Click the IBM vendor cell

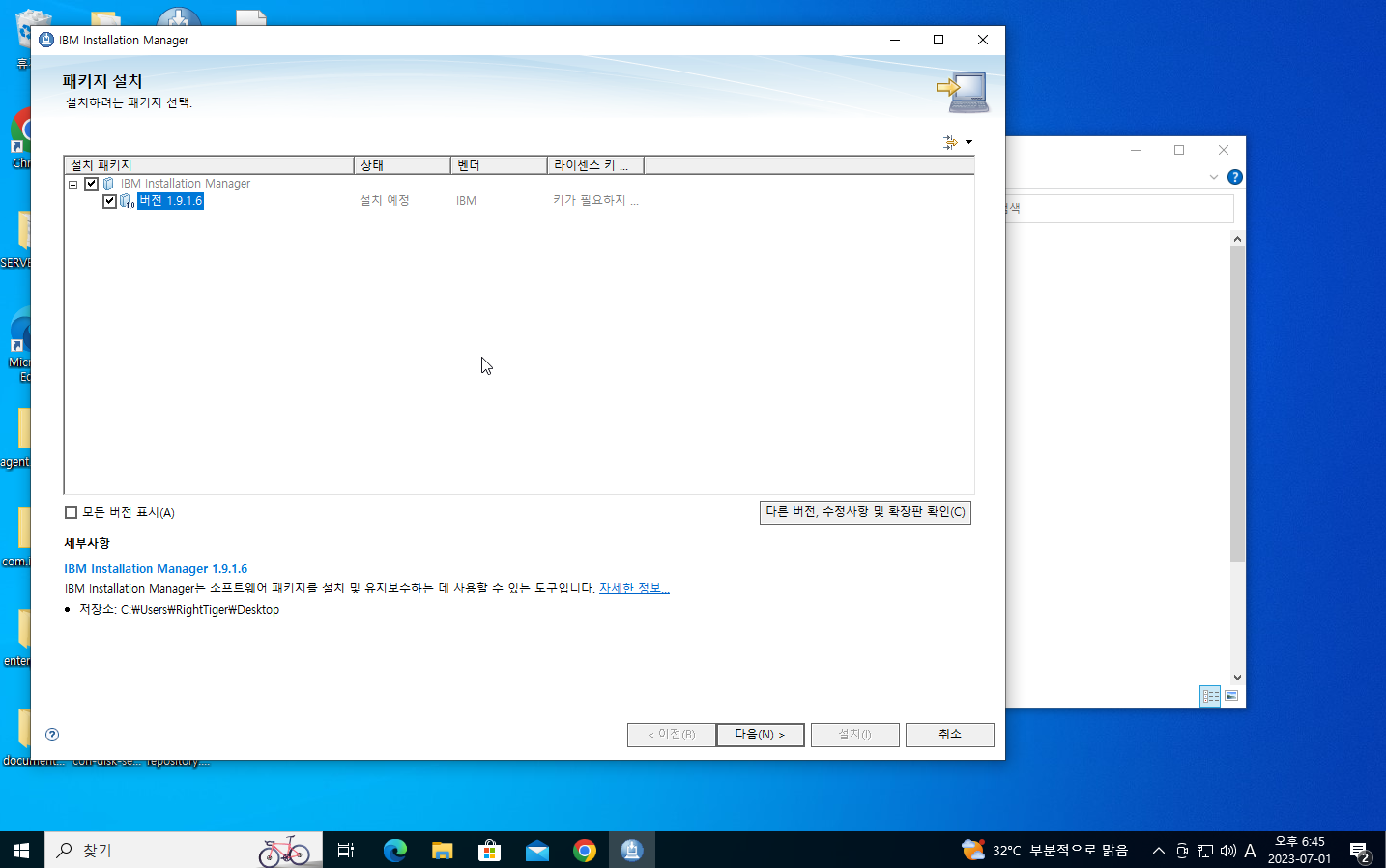coord(466,201)
